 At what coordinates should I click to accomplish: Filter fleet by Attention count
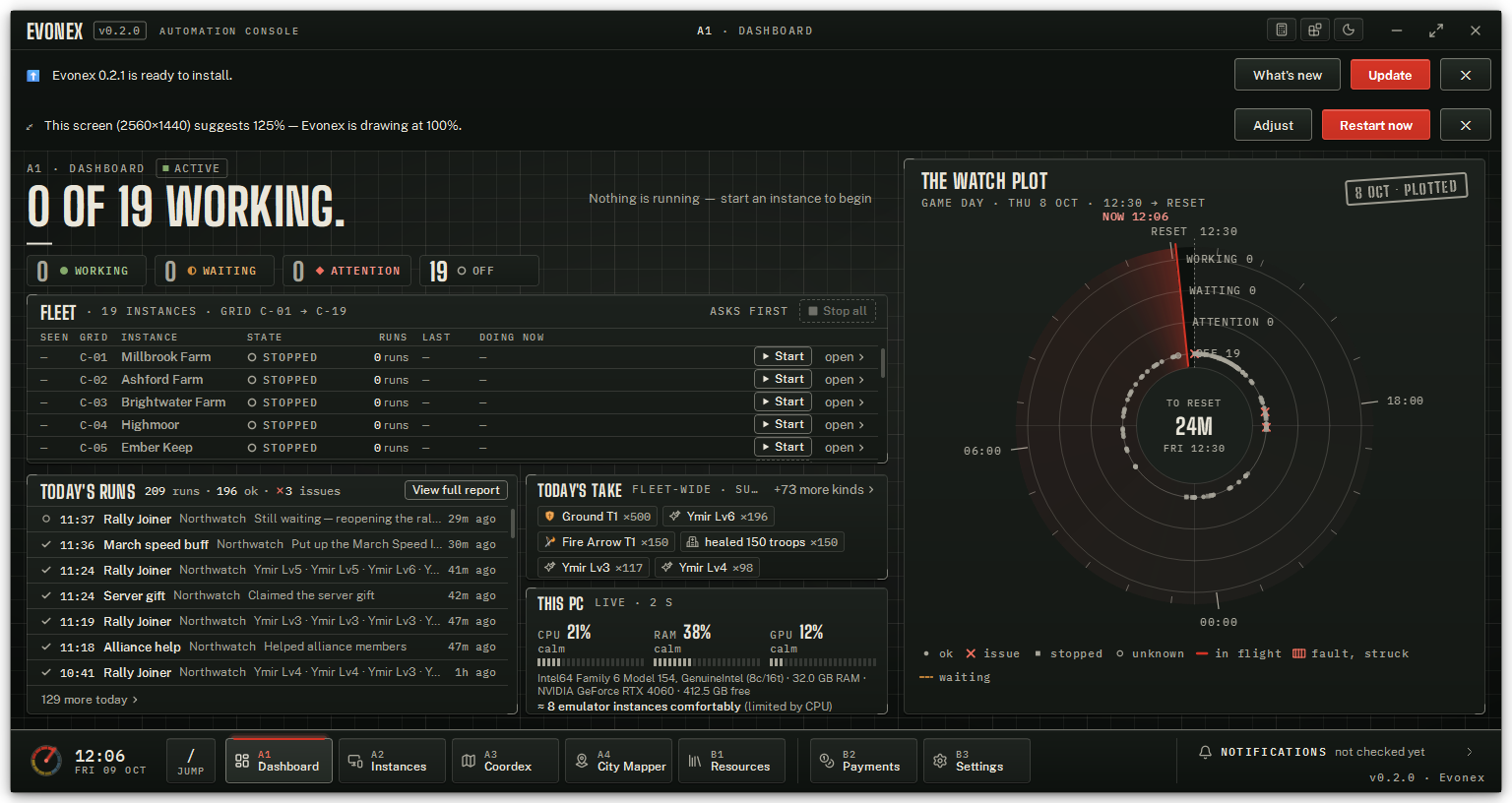(346, 271)
